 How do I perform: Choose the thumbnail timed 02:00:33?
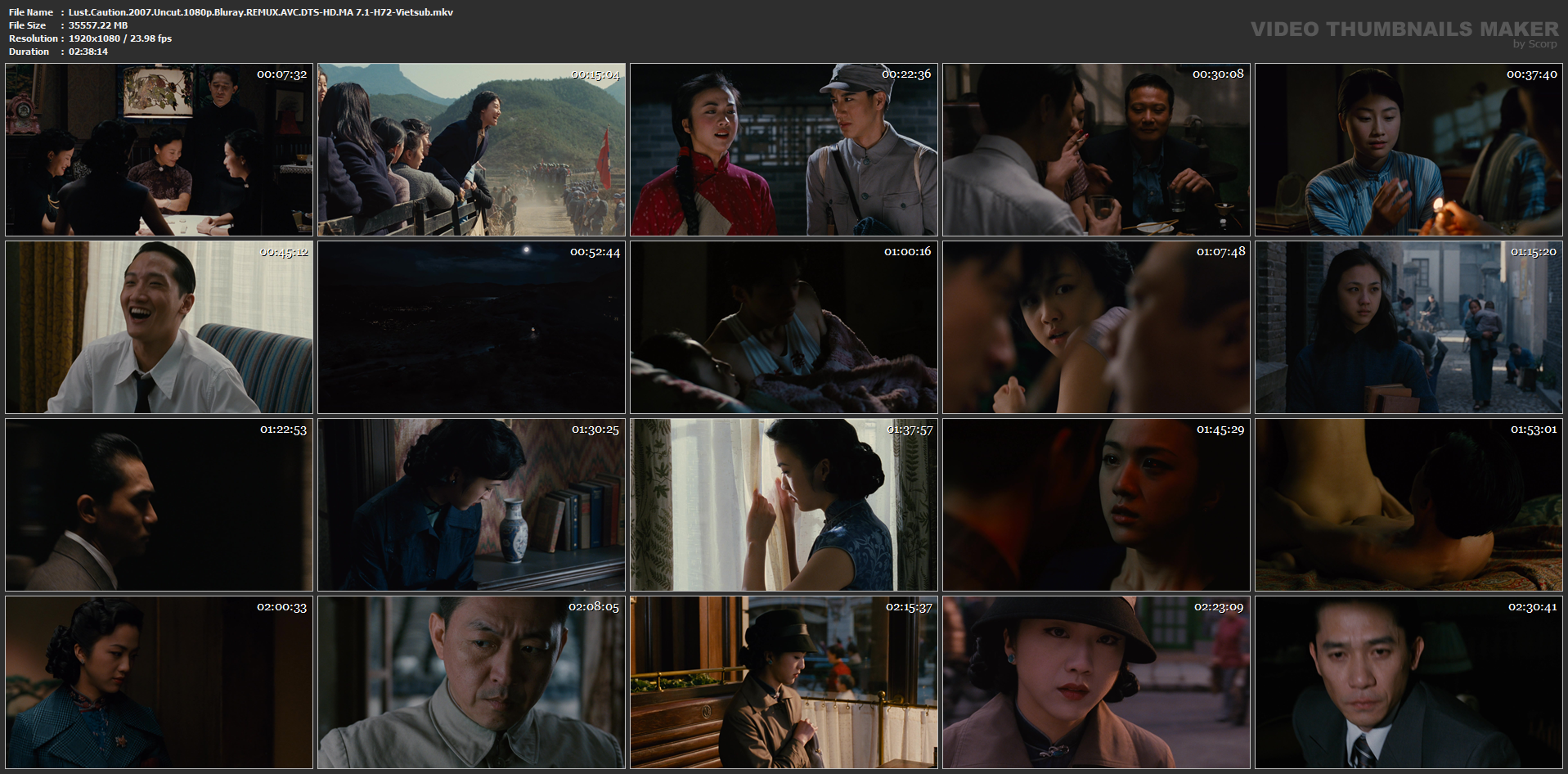(x=159, y=682)
